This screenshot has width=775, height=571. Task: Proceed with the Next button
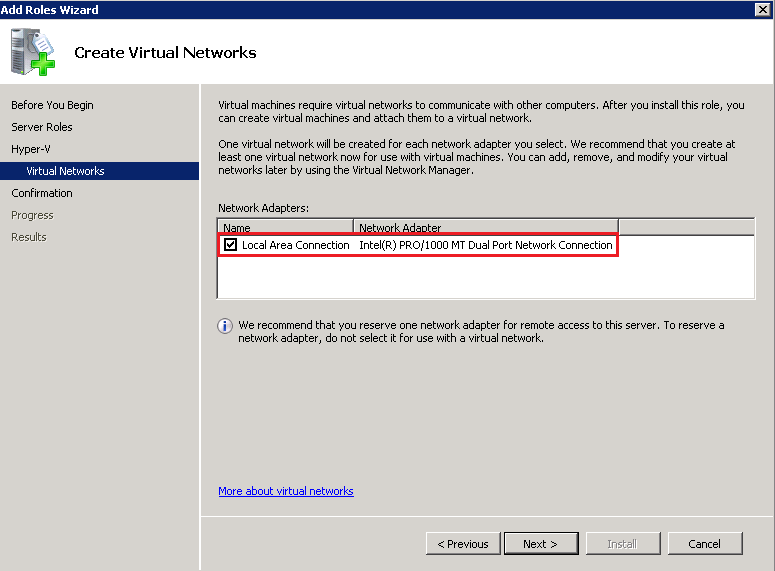(x=539, y=544)
